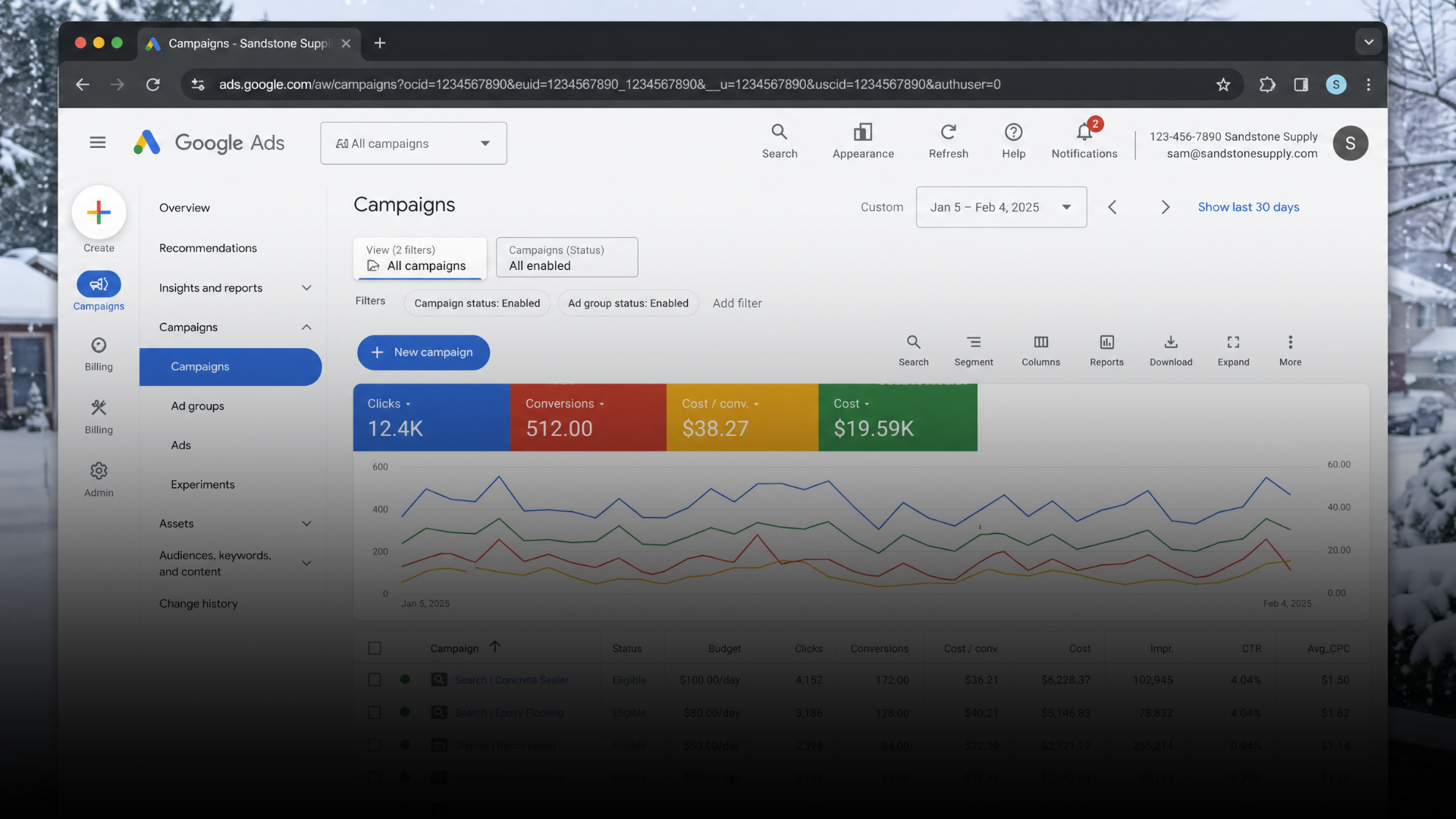Screen dimensions: 1456x819
Task: Go to previous date range
Action: [x=1112, y=207]
